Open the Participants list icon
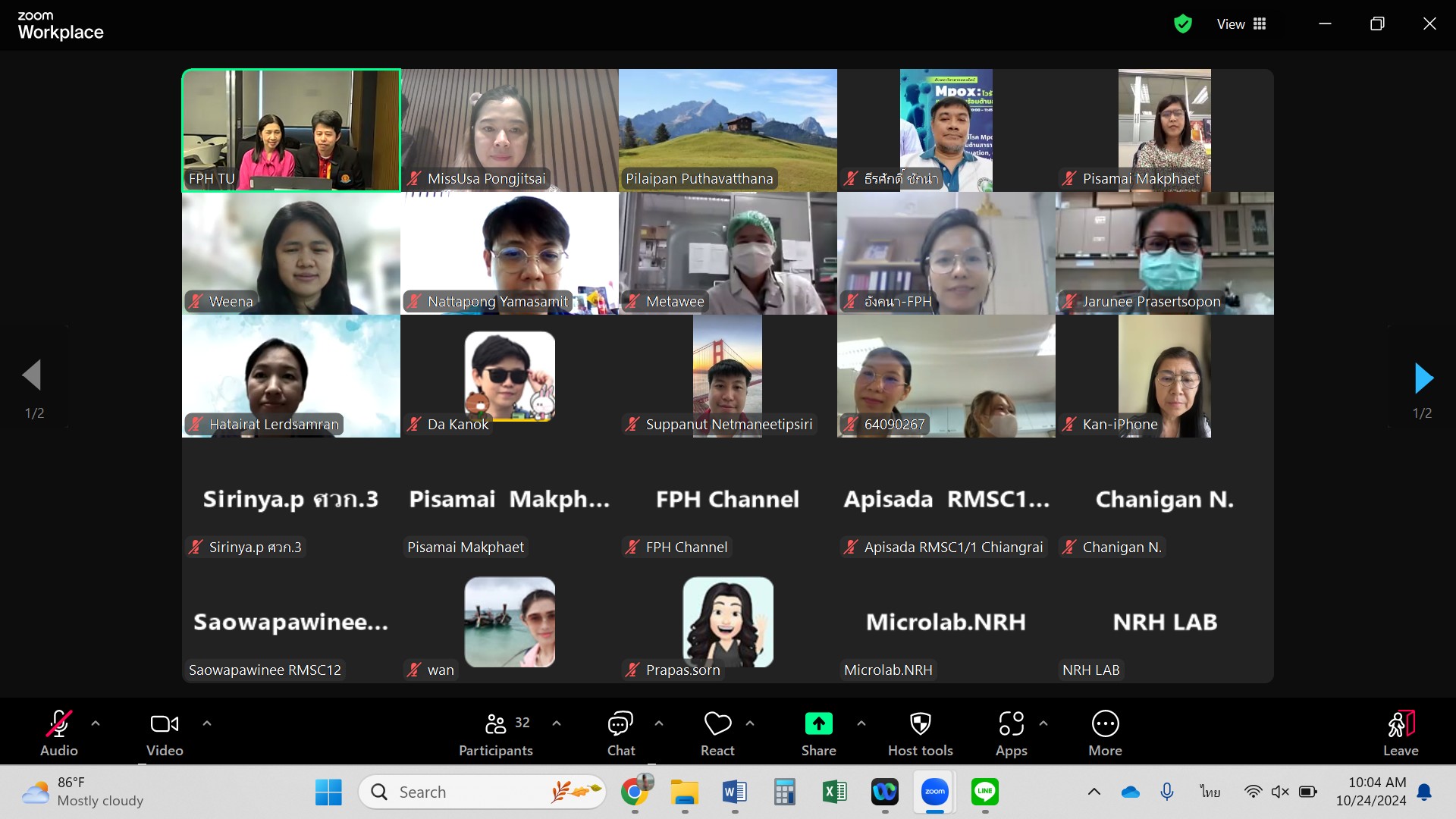 click(496, 724)
